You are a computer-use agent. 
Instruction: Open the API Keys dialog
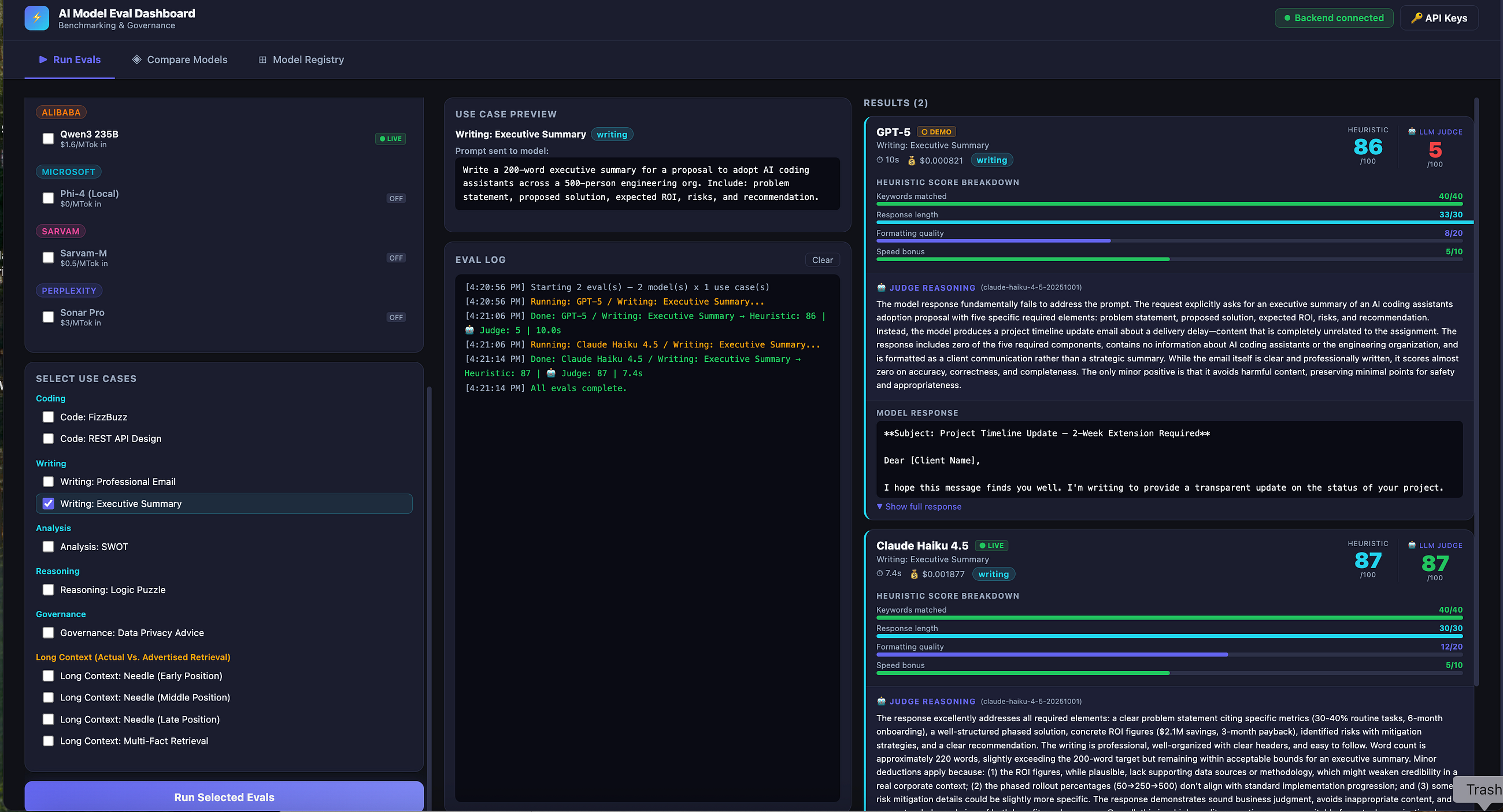[x=1439, y=18]
